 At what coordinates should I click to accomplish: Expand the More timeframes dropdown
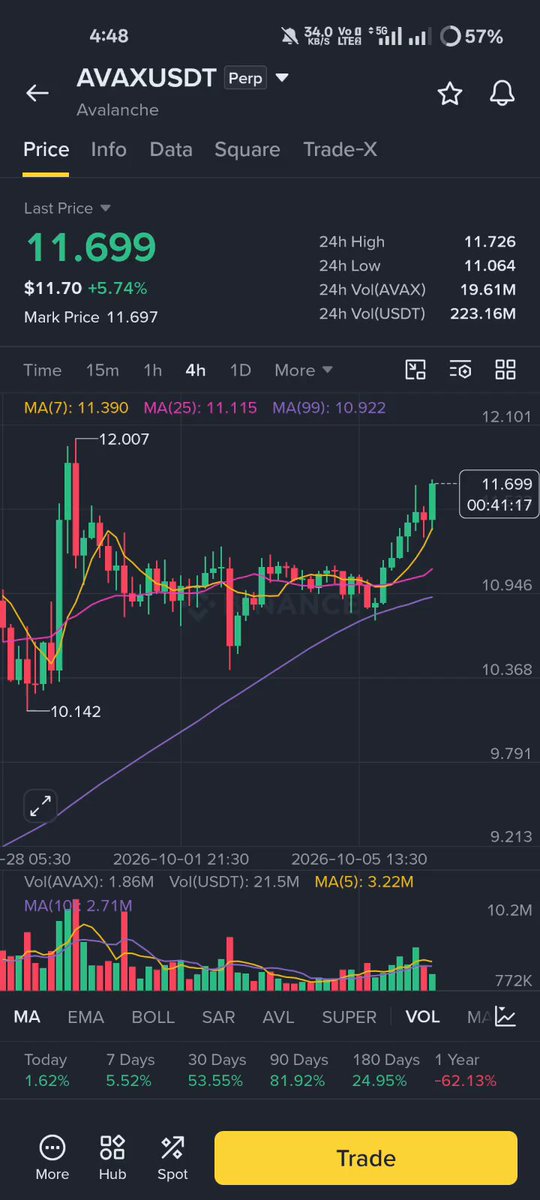(x=303, y=370)
